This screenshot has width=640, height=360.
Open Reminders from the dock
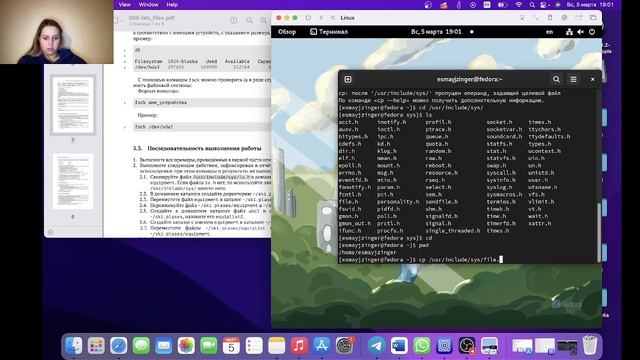(x=254, y=346)
